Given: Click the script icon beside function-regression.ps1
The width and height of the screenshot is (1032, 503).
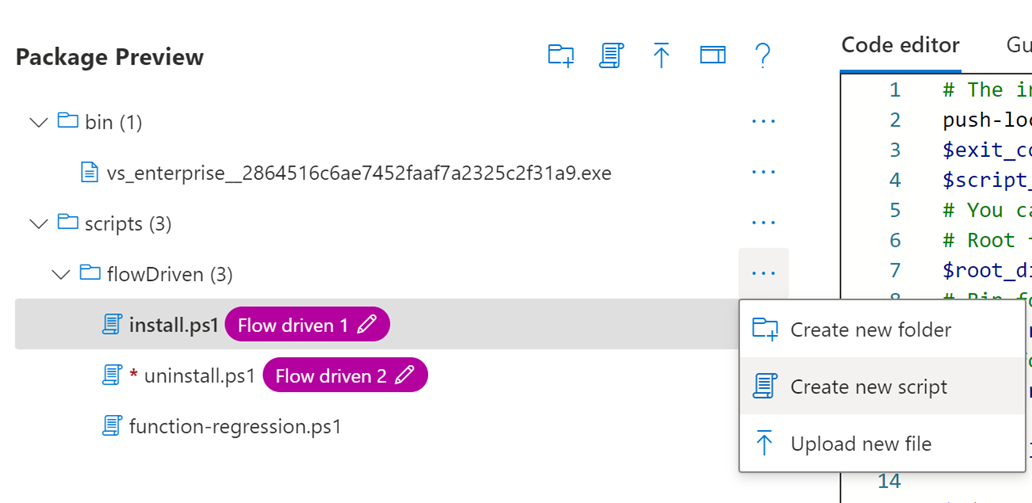Looking at the screenshot, I should click(113, 426).
